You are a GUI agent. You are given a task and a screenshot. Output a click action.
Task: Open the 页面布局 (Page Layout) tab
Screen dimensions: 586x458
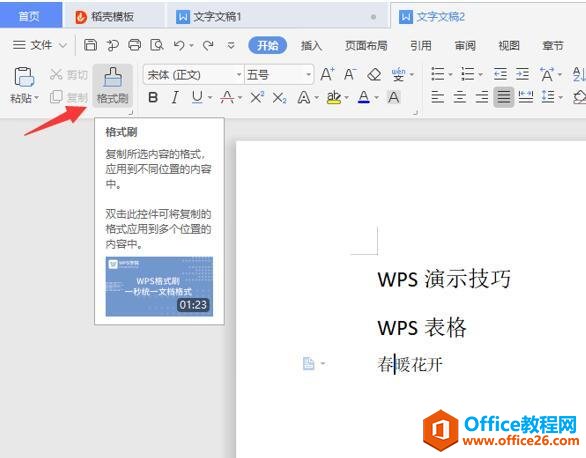tap(366, 46)
